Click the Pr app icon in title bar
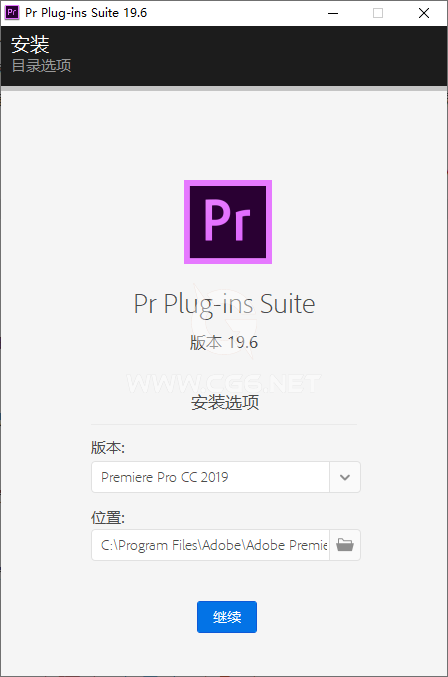Screen dimensions: 448x677 tap(12, 13)
